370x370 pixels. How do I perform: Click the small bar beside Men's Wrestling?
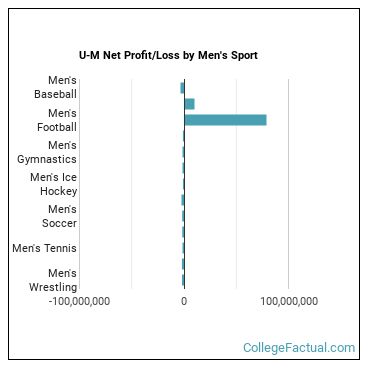pos(183,280)
